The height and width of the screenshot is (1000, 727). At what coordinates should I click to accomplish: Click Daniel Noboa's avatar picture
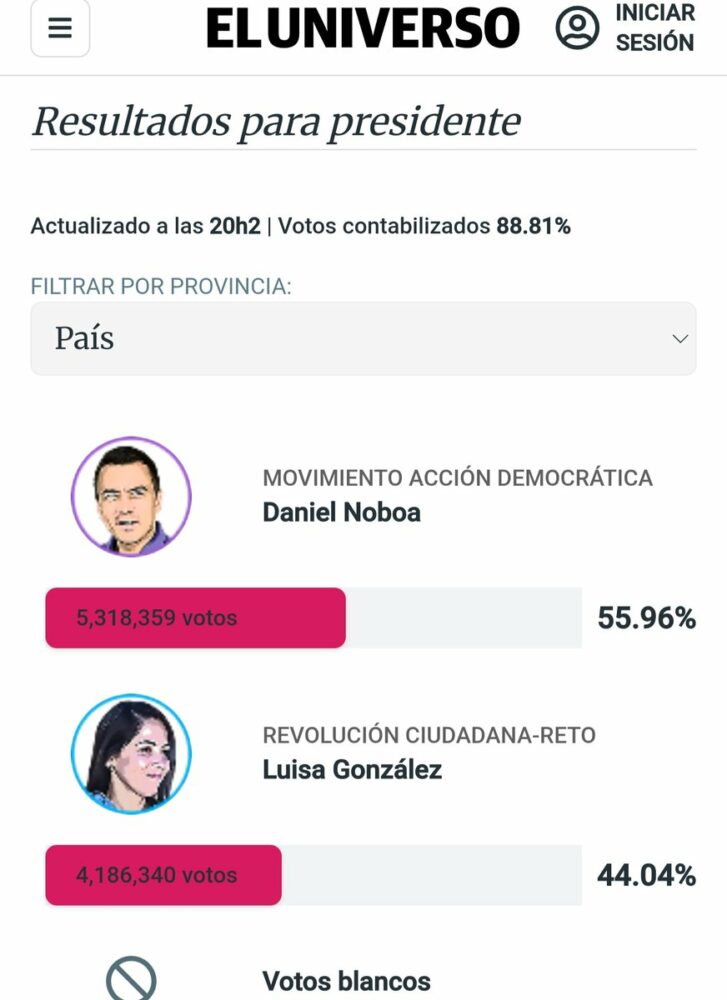pos(131,496)
